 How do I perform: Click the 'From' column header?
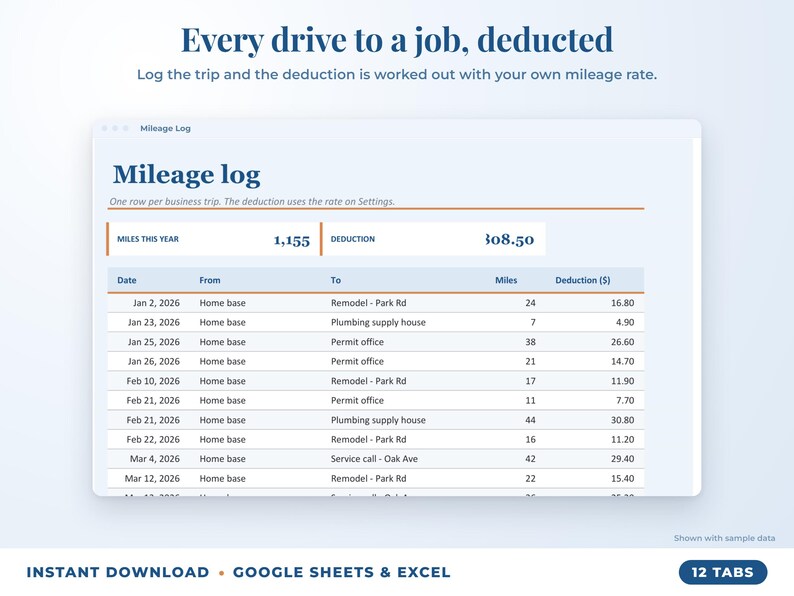click(x=210, y=280)
